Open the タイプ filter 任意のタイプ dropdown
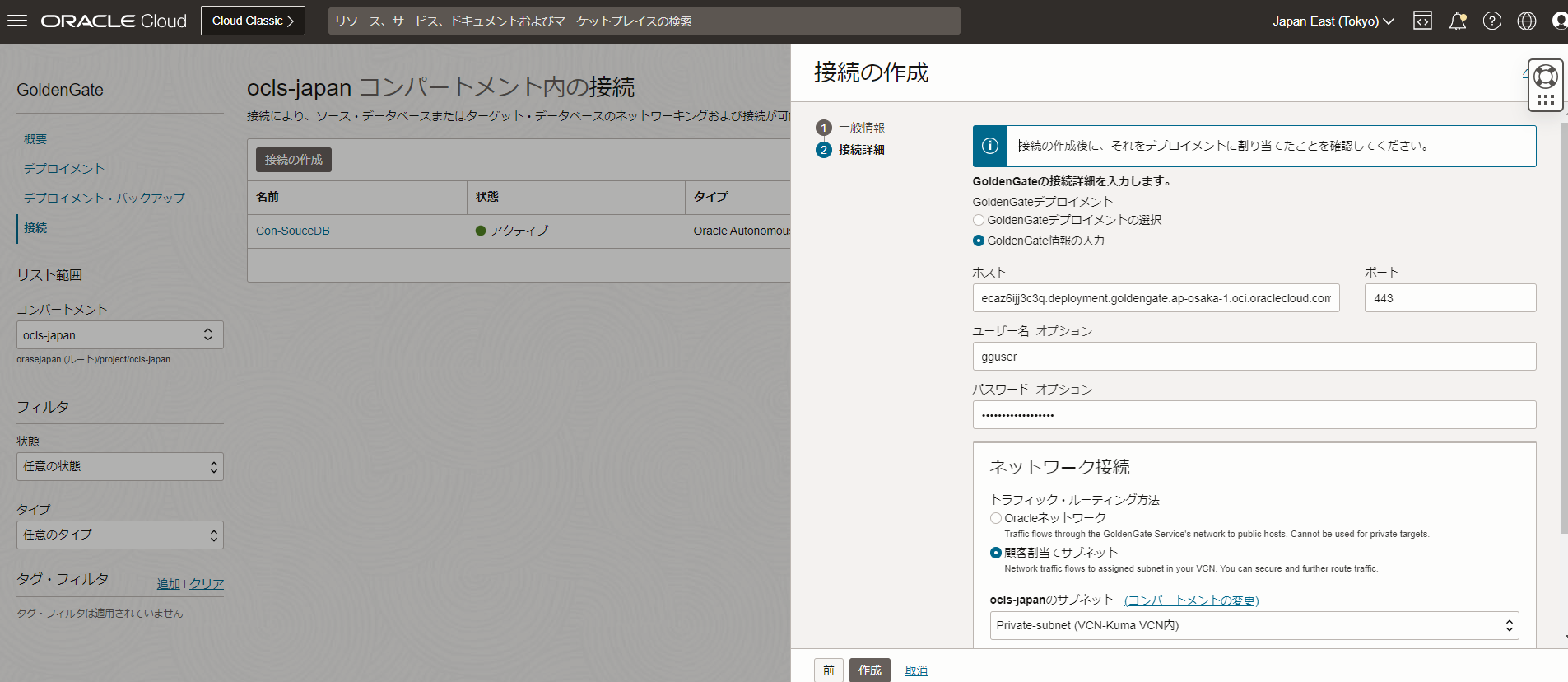 point(120,535)
